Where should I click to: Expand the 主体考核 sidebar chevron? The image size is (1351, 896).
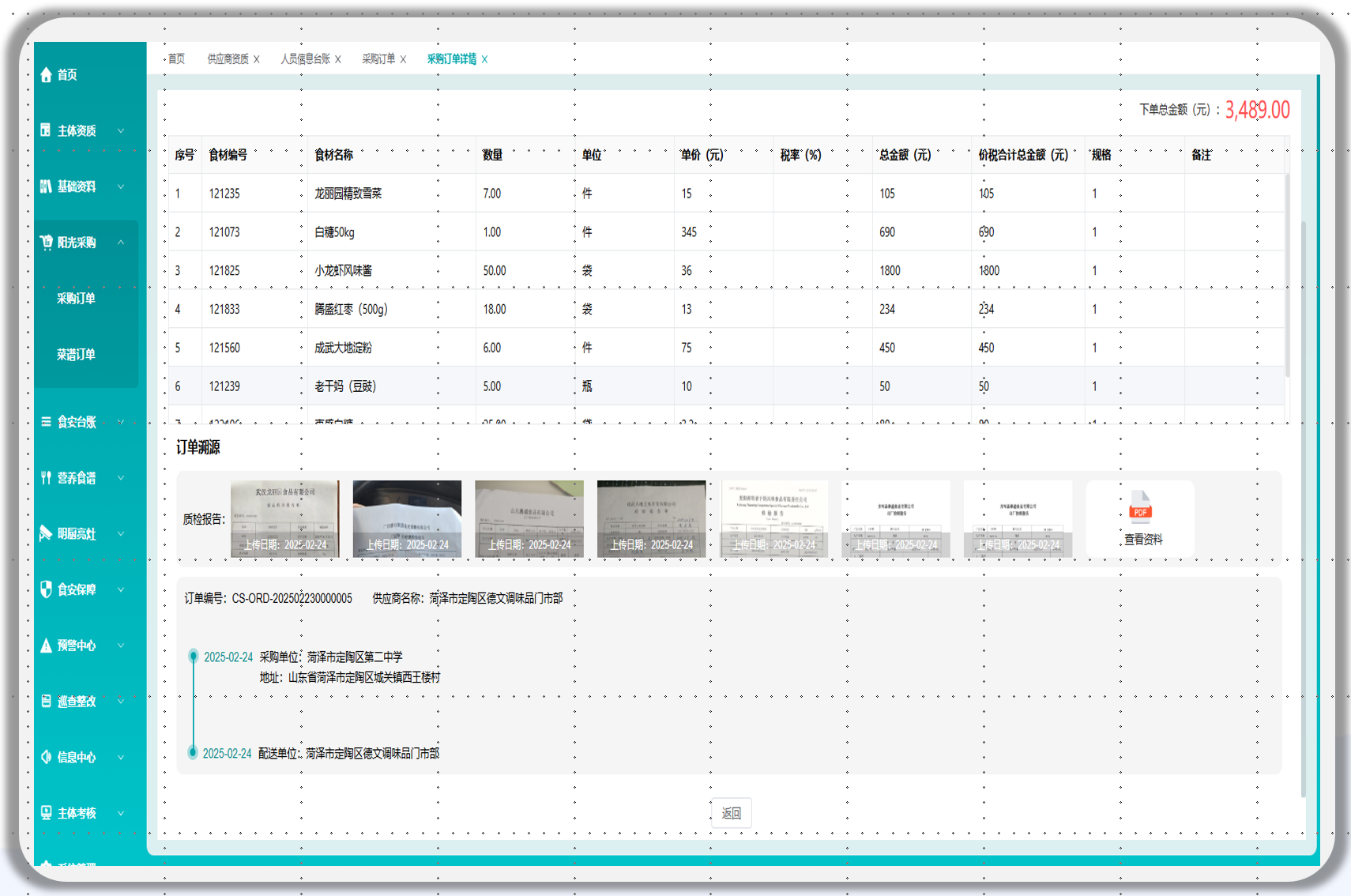(x=121, y=813)
